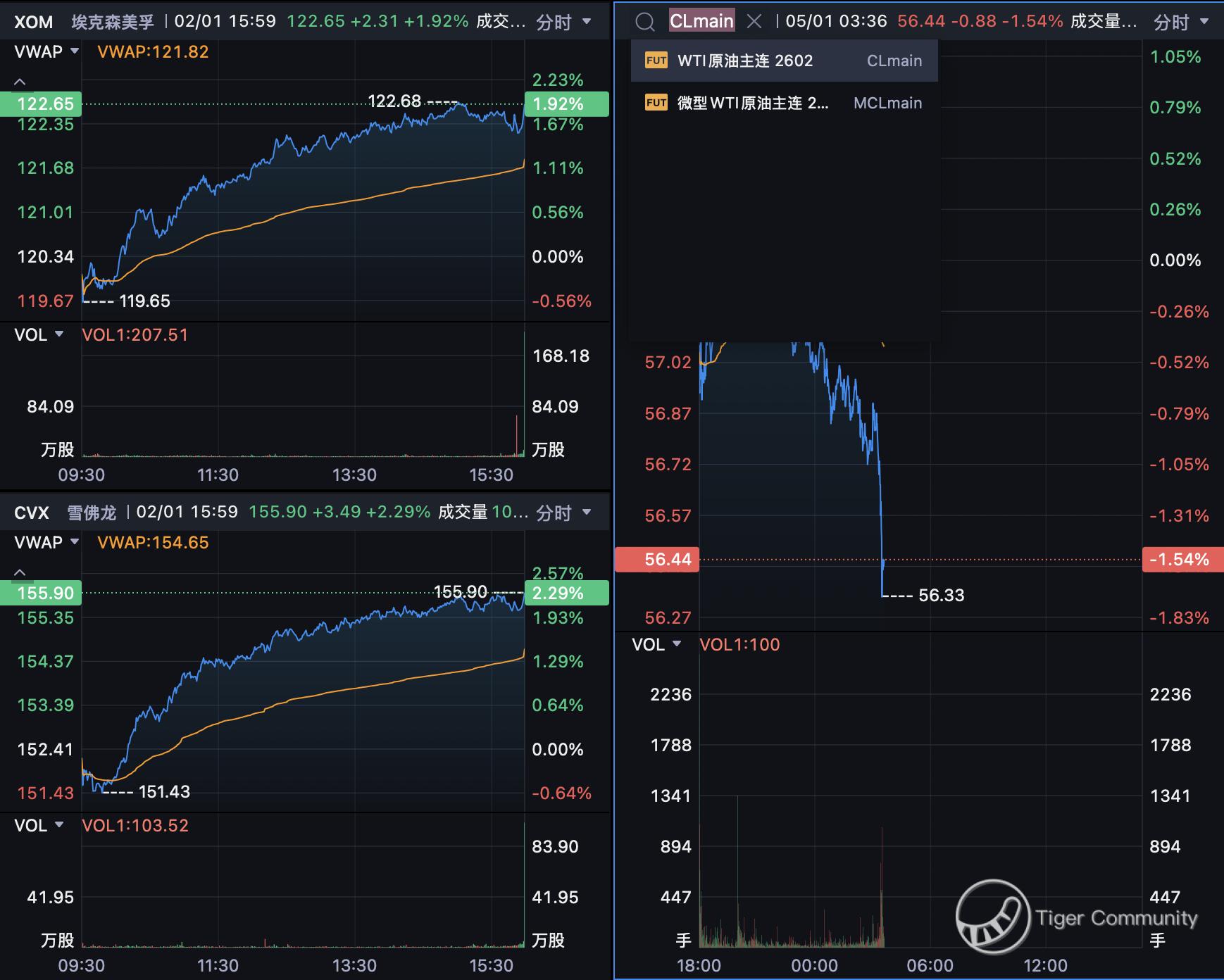The image size is (1224, 980).
Task: Open the VOL indicator dropdown on CLmain chart
Action: (656, 644)
